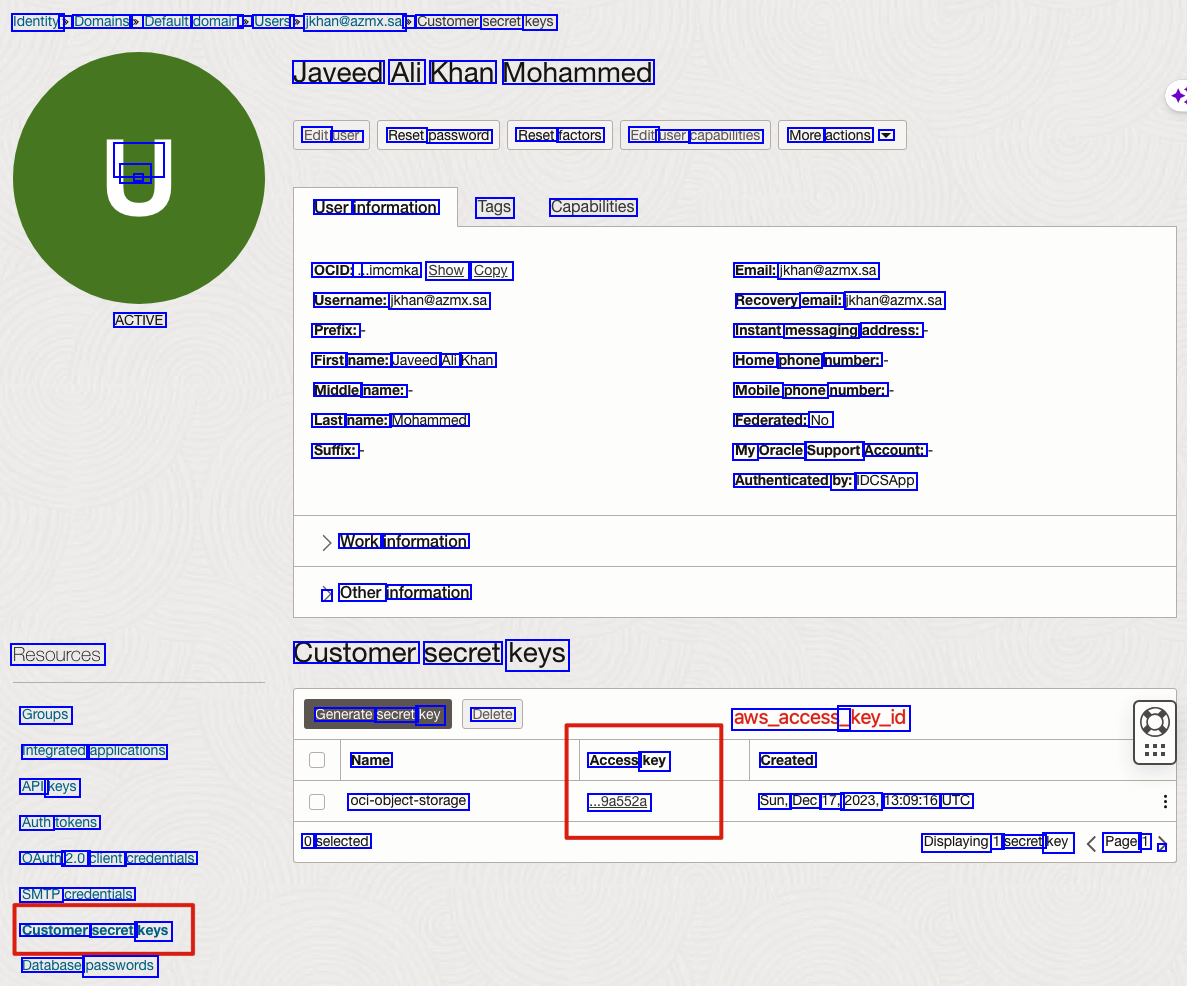Open the lifebuoy help icon
This screenshot has width=1187, height=986.
point(1154,721)
